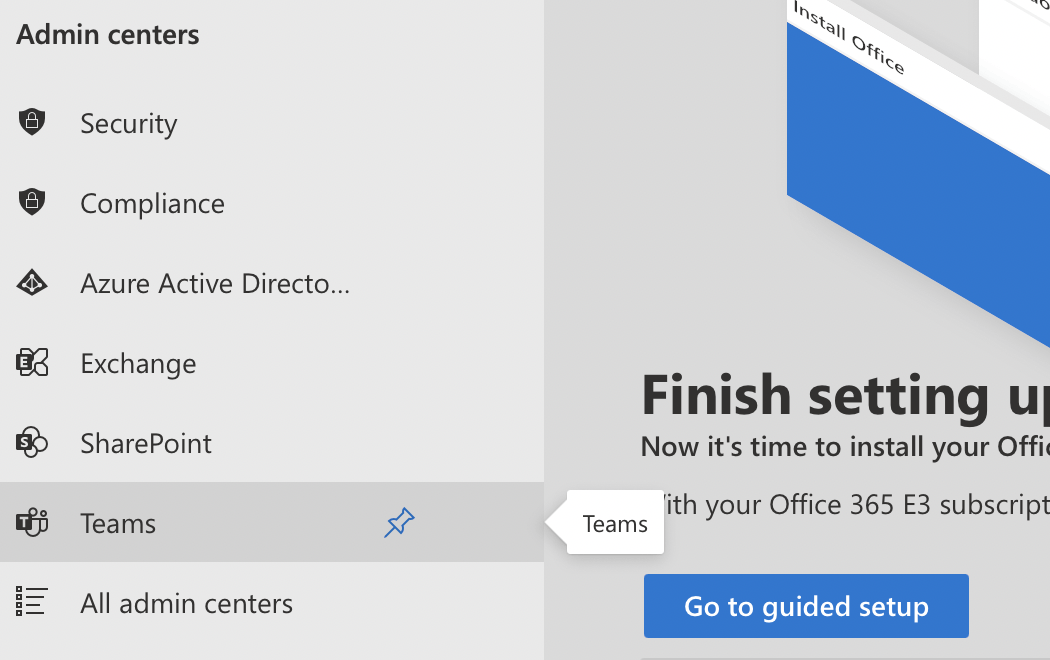Click Go to guided setup button

point(806,606)
